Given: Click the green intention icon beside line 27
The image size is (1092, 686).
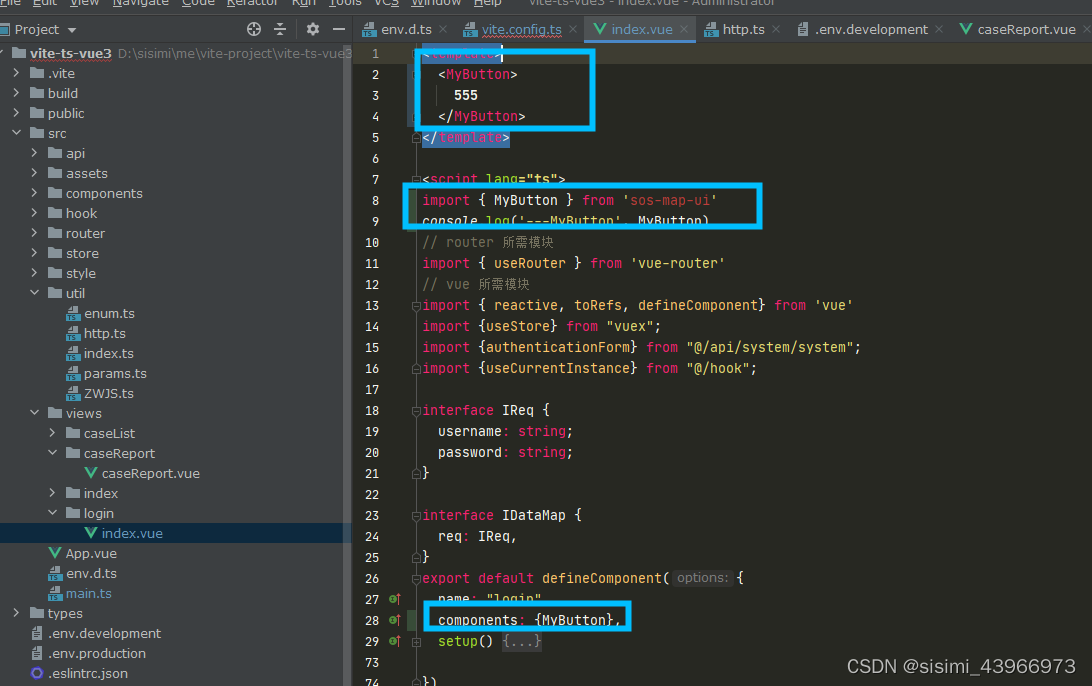Looking at the screenshot, I should (393, 598).
